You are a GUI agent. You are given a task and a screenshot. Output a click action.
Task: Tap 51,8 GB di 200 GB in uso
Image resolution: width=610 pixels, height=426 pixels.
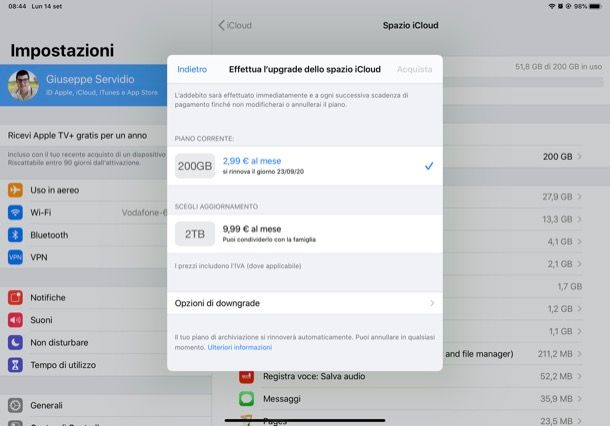tap(559, 67)
